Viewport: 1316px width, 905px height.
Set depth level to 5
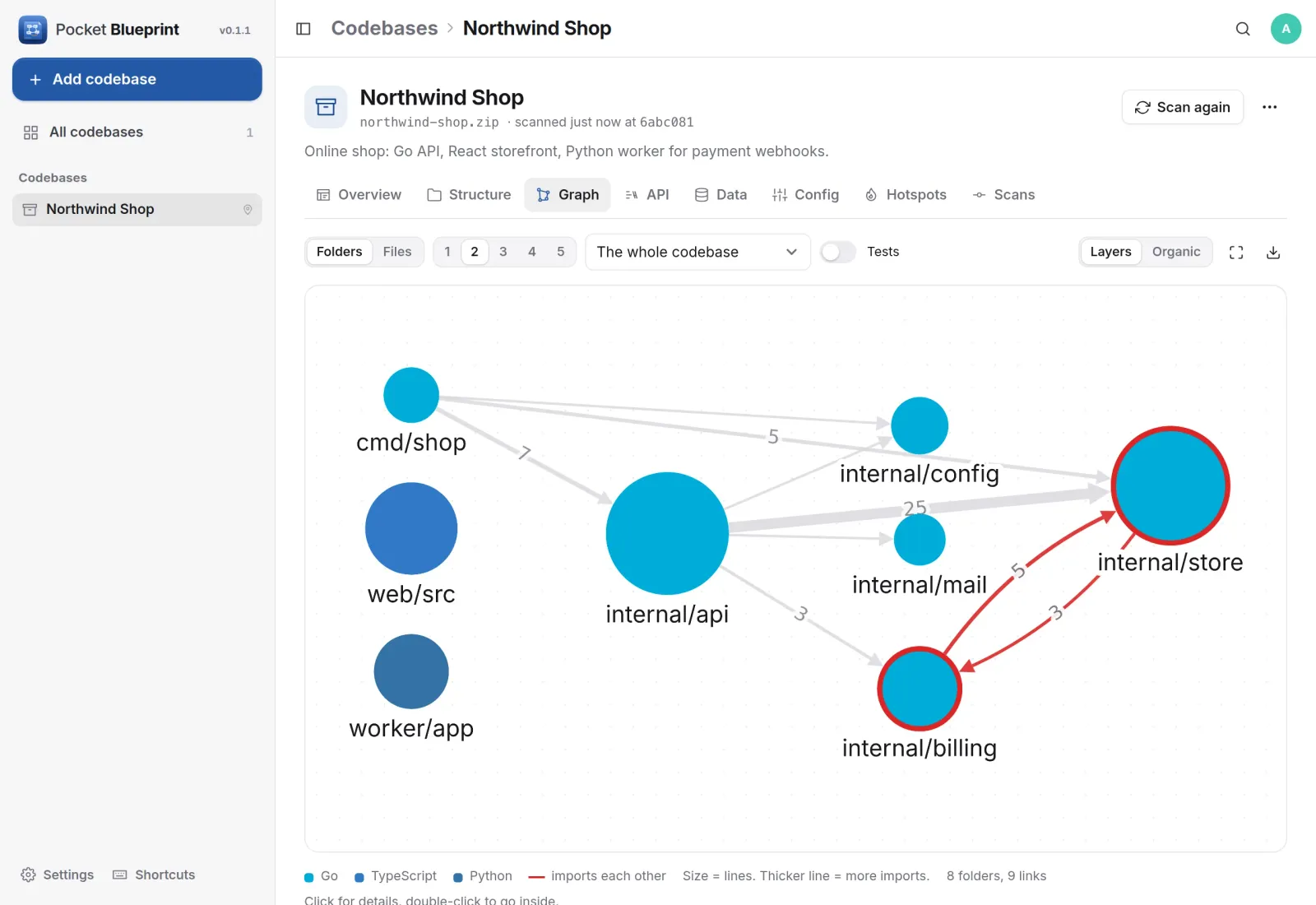click(561, 252)
